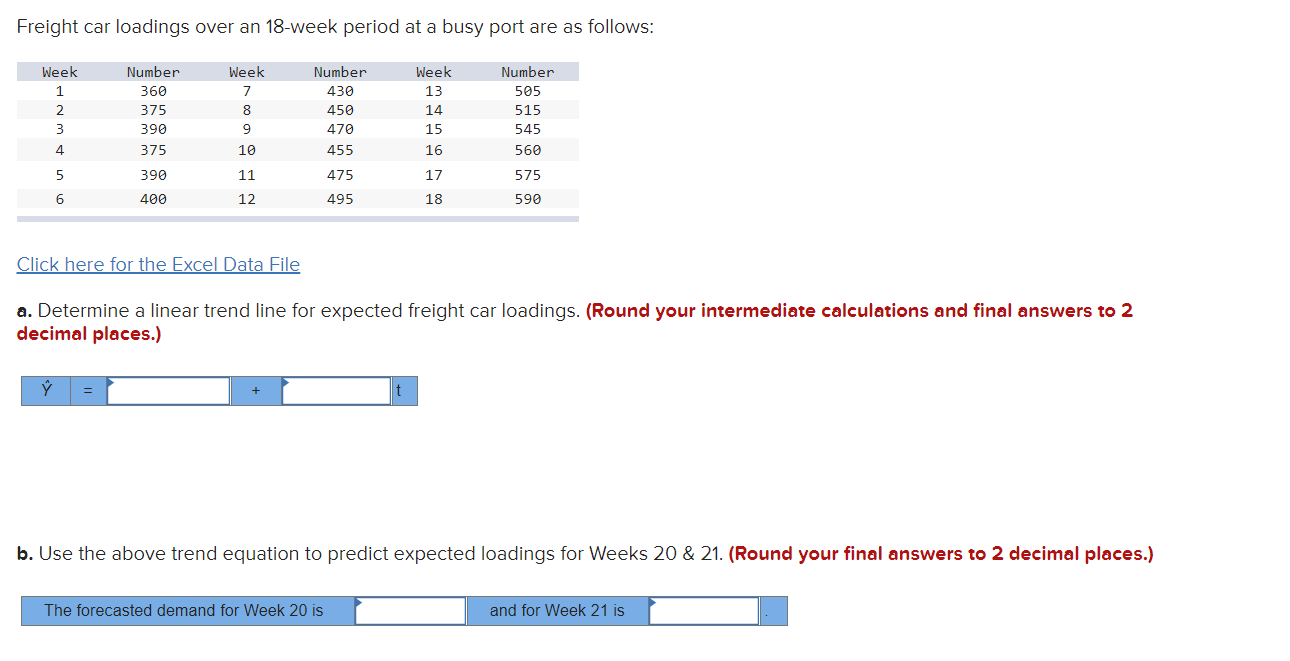Image resolution: width=1290 pixels, height=661 pixels.
Task: Select the table cell showing 430
Action: [x=340, y=90]
